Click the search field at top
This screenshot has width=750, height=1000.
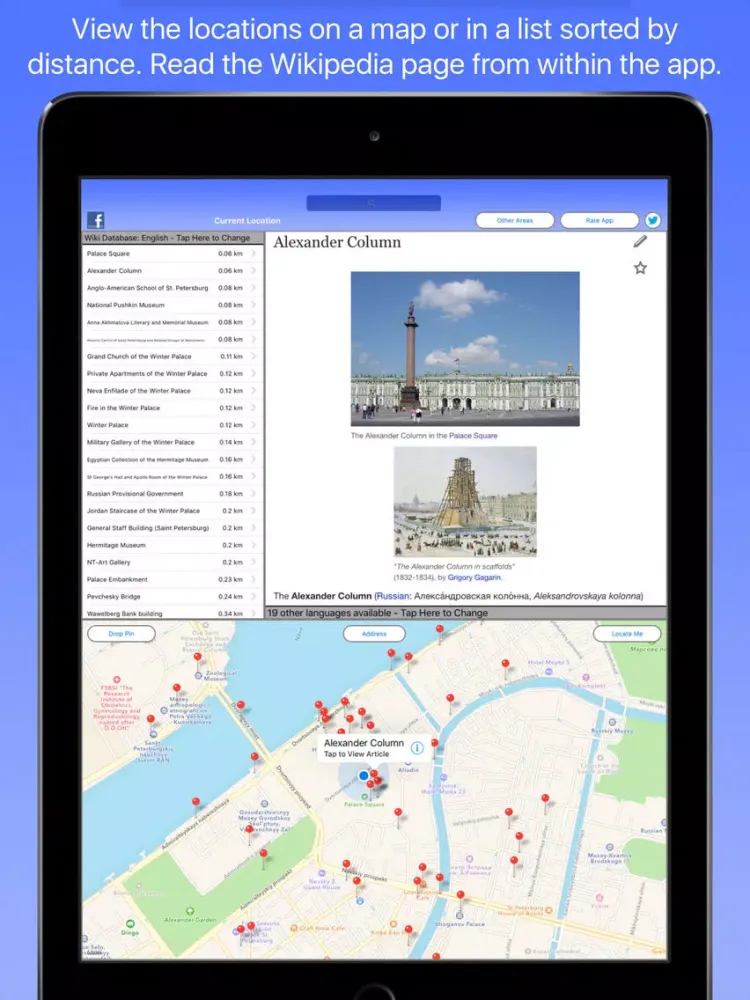pos(374,203)
